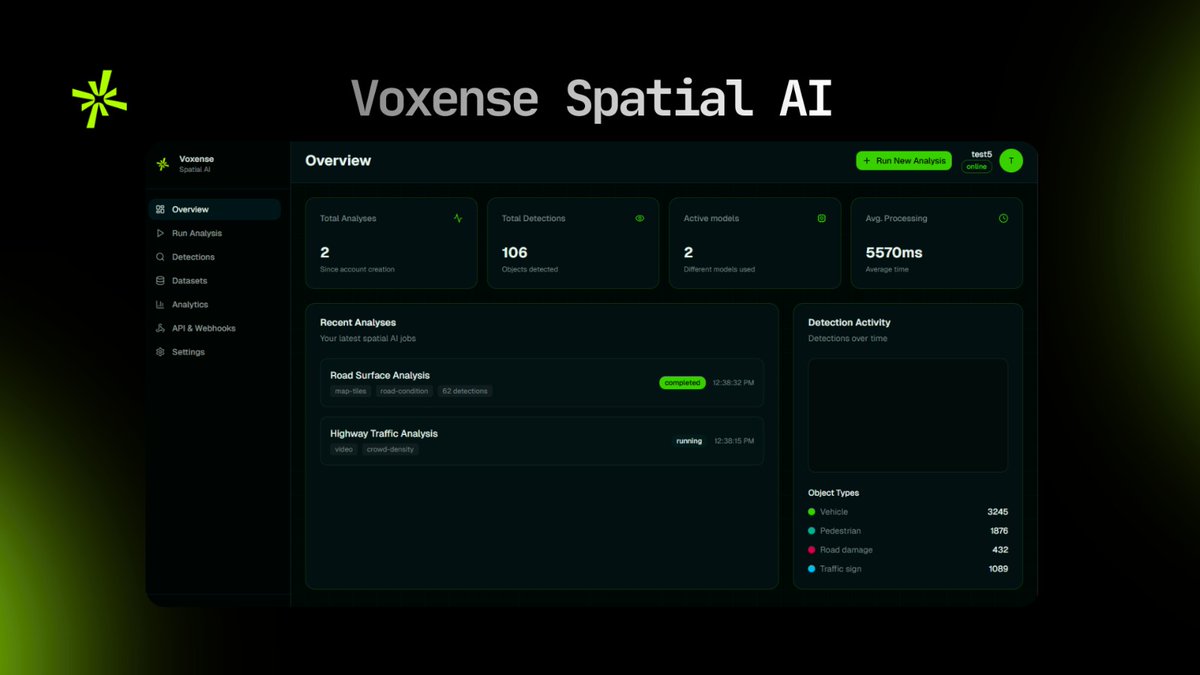Click the red Road damage color dot
Screen dimensions: 1200x675
[812, 550]
